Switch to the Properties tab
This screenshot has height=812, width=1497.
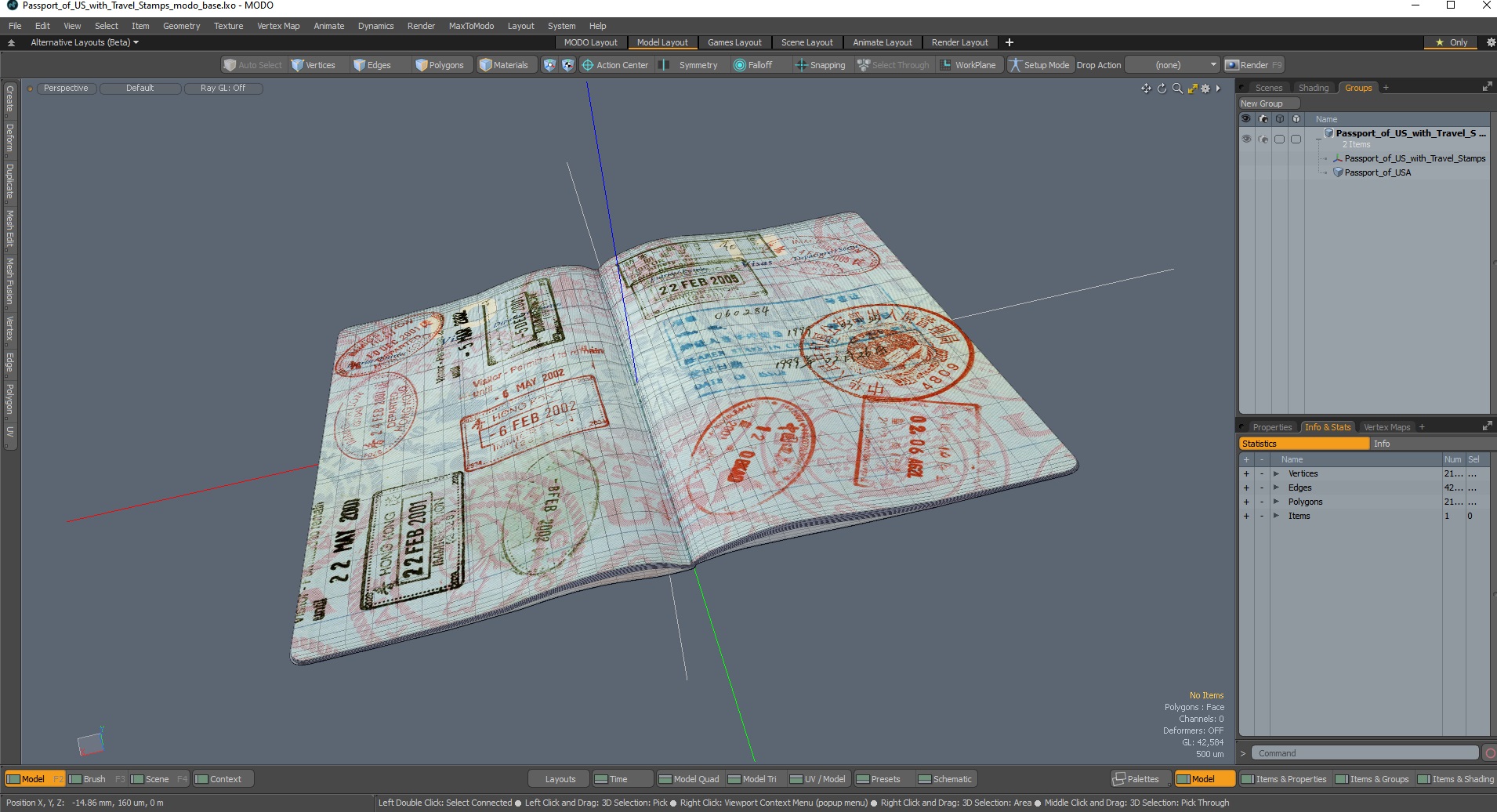coord(1272,427)
